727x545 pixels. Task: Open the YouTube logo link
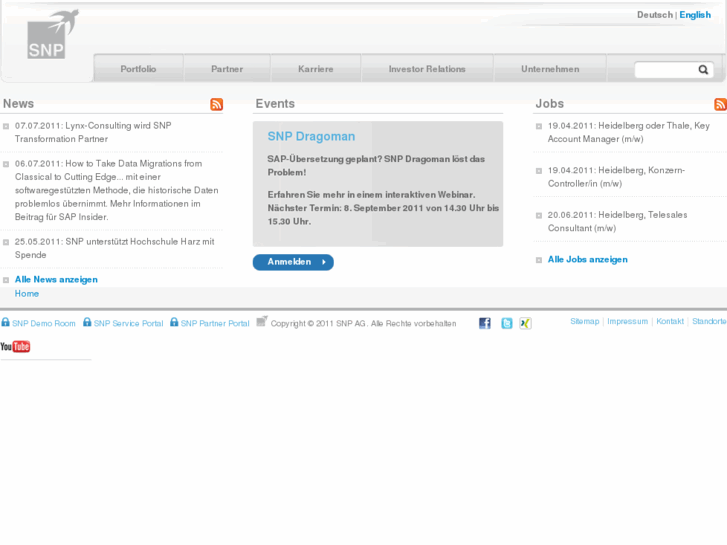(x=15, y=346)
